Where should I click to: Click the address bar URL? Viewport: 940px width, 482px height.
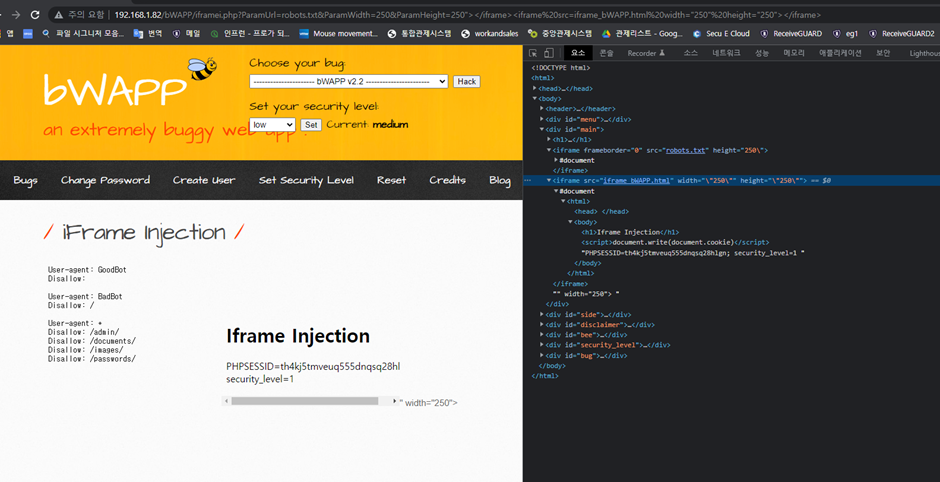[x=468, y=14]
